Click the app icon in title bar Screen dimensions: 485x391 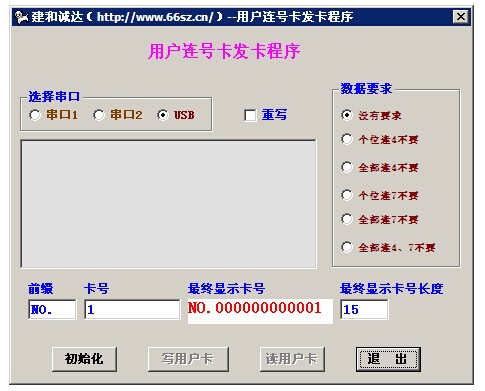pos(22,17)
